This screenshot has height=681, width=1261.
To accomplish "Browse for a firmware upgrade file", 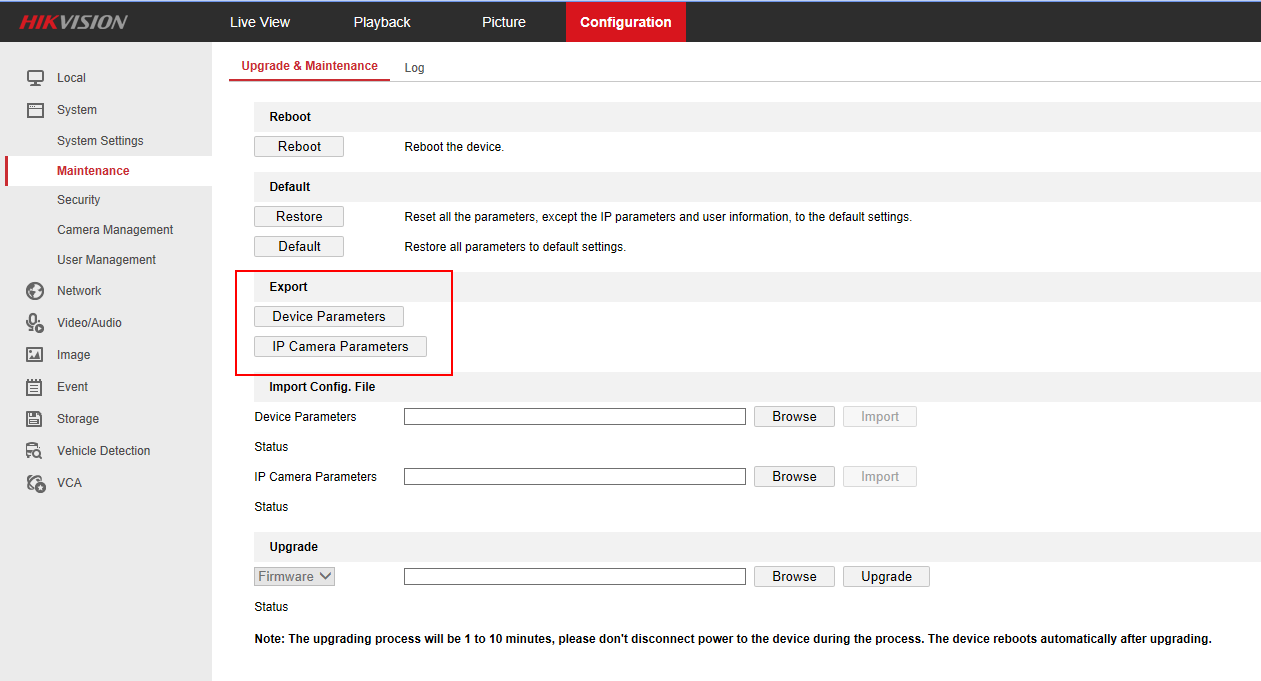I will (794, 577).
